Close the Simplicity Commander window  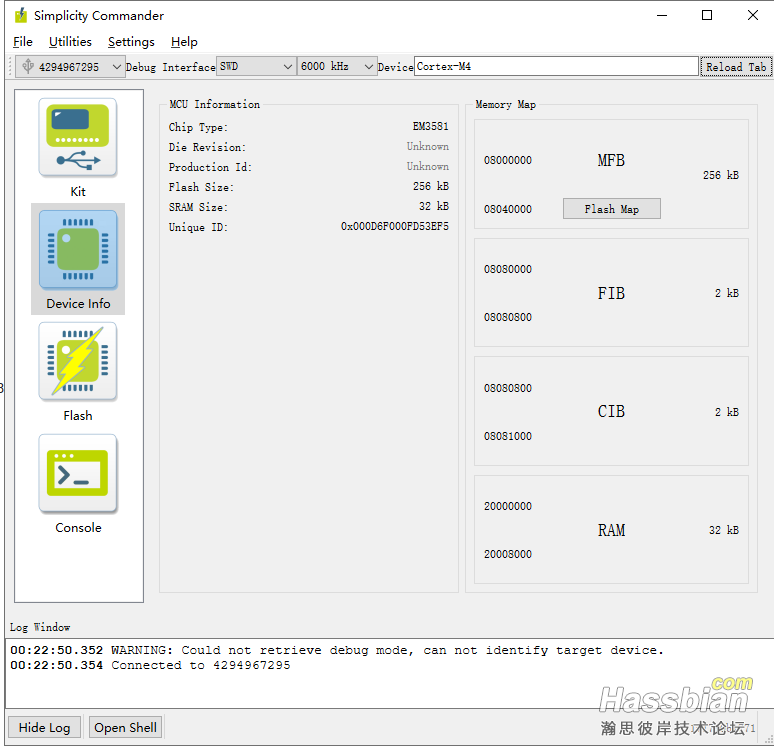click(753, 15)
